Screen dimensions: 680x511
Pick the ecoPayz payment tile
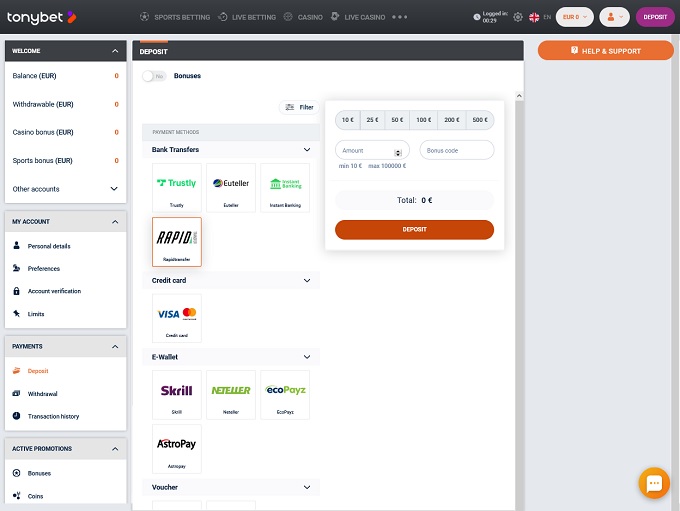(x=285, y=394)
